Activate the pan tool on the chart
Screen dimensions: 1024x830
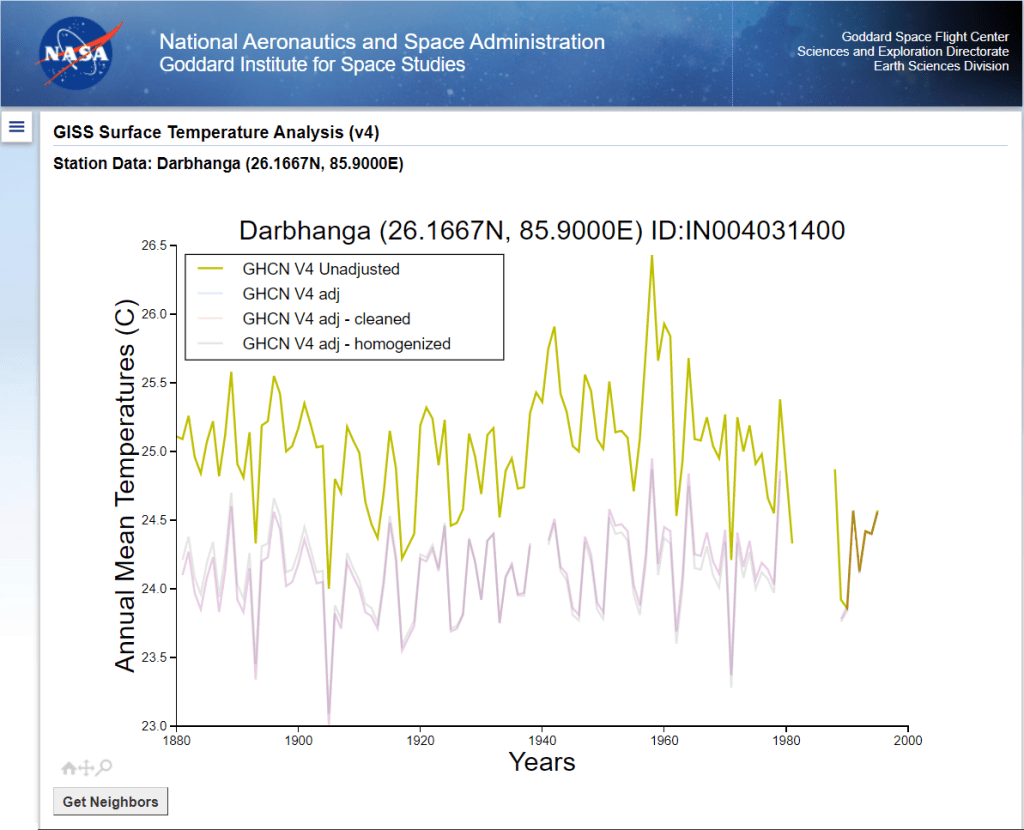(86, 768)
